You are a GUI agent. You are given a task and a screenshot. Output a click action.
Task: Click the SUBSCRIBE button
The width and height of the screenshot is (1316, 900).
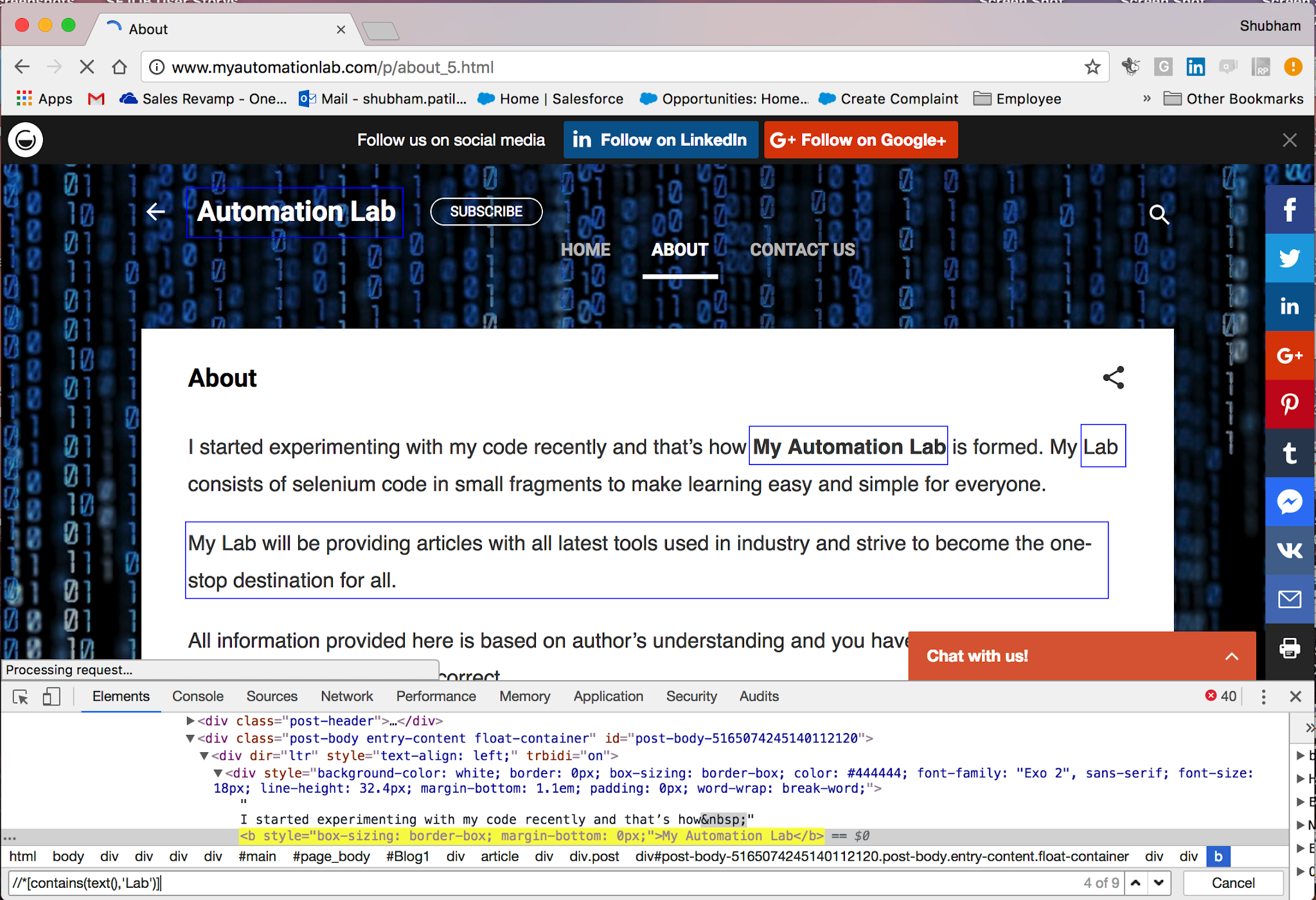click(486, 211)
